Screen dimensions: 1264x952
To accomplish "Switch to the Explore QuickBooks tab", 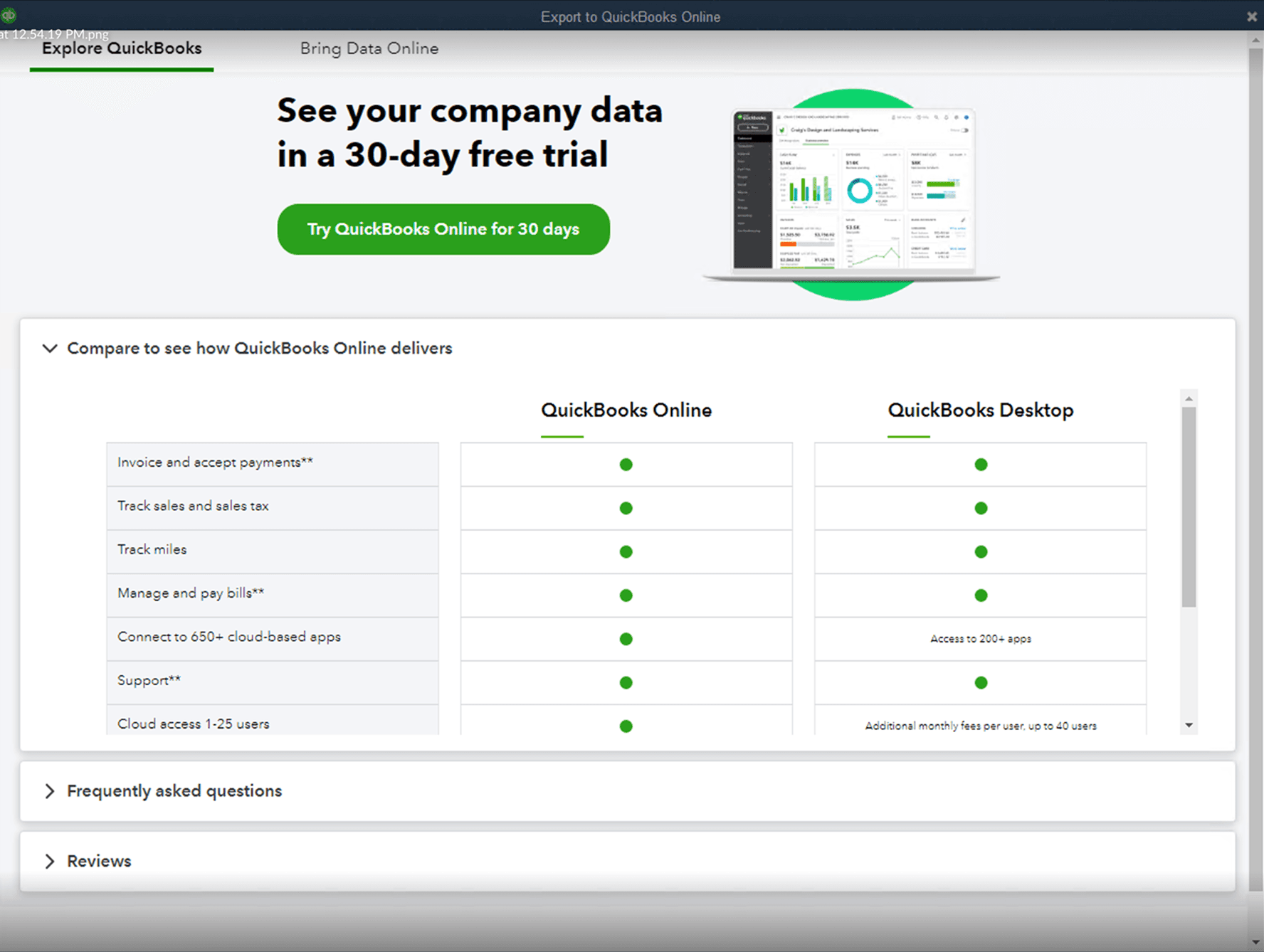I will [122, 48].
